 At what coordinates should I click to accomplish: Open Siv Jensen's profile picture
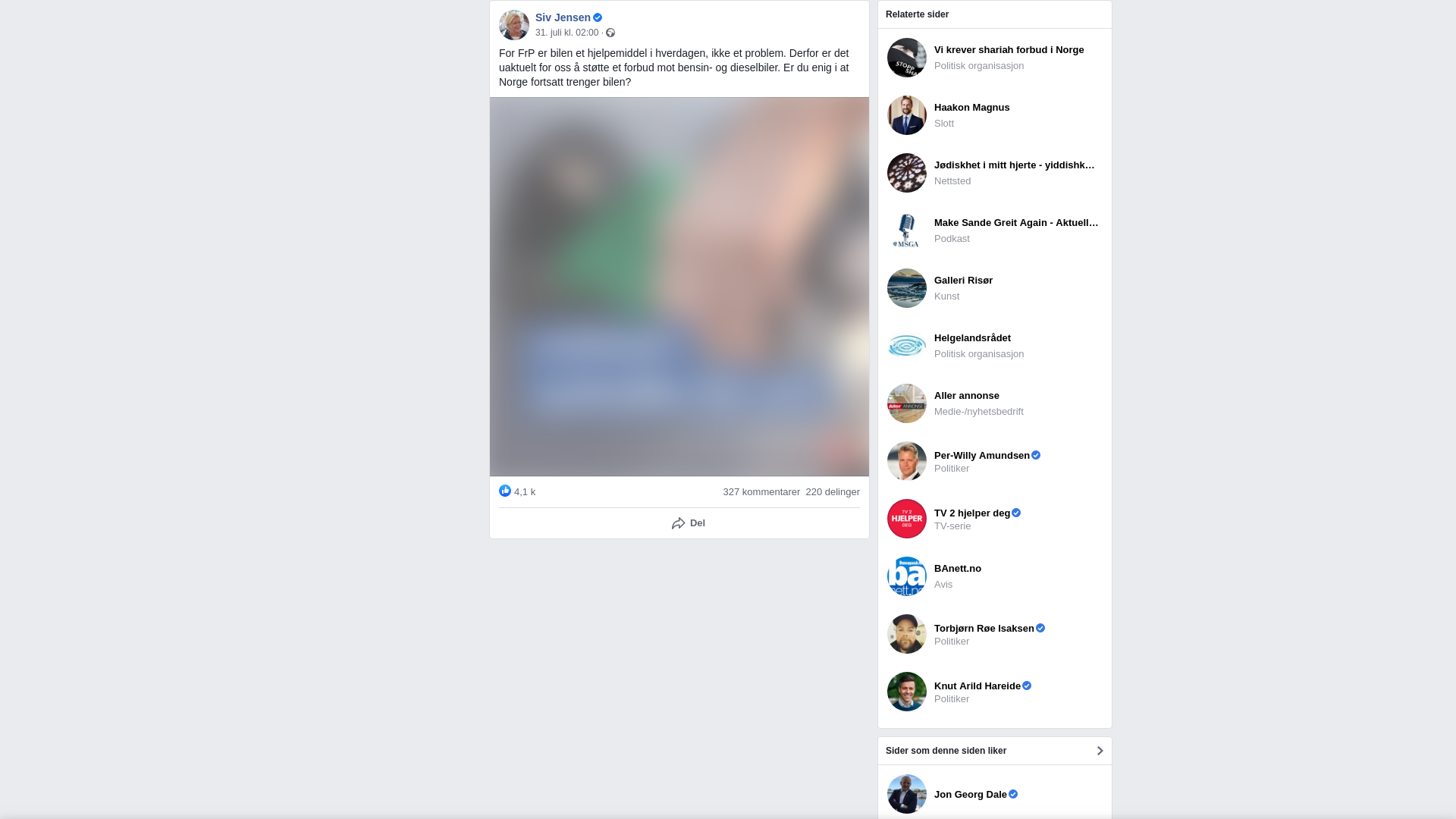(x=514, y=25)
